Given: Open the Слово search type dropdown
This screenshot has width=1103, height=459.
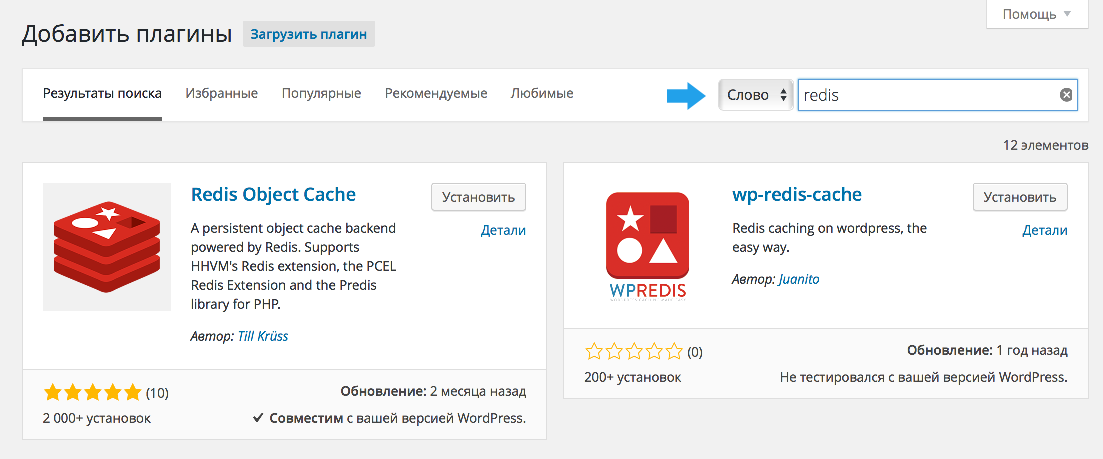Looking at the screenshot, I should click(x=756, y=95).
